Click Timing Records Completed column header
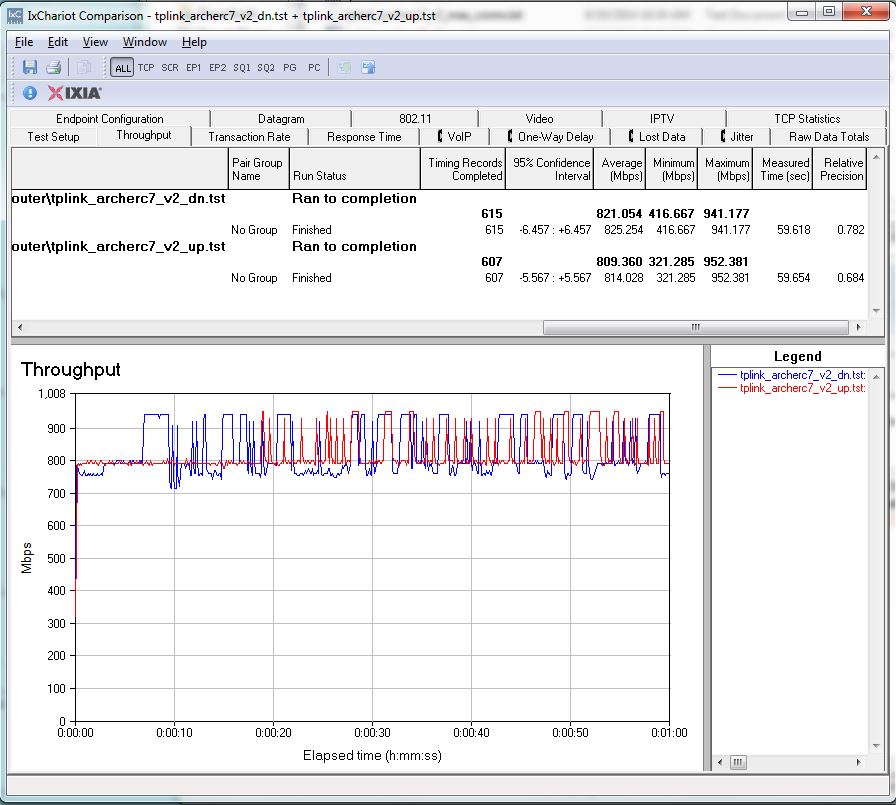Image resolution: width=896 pixels, height=805 pixels. 463,169
